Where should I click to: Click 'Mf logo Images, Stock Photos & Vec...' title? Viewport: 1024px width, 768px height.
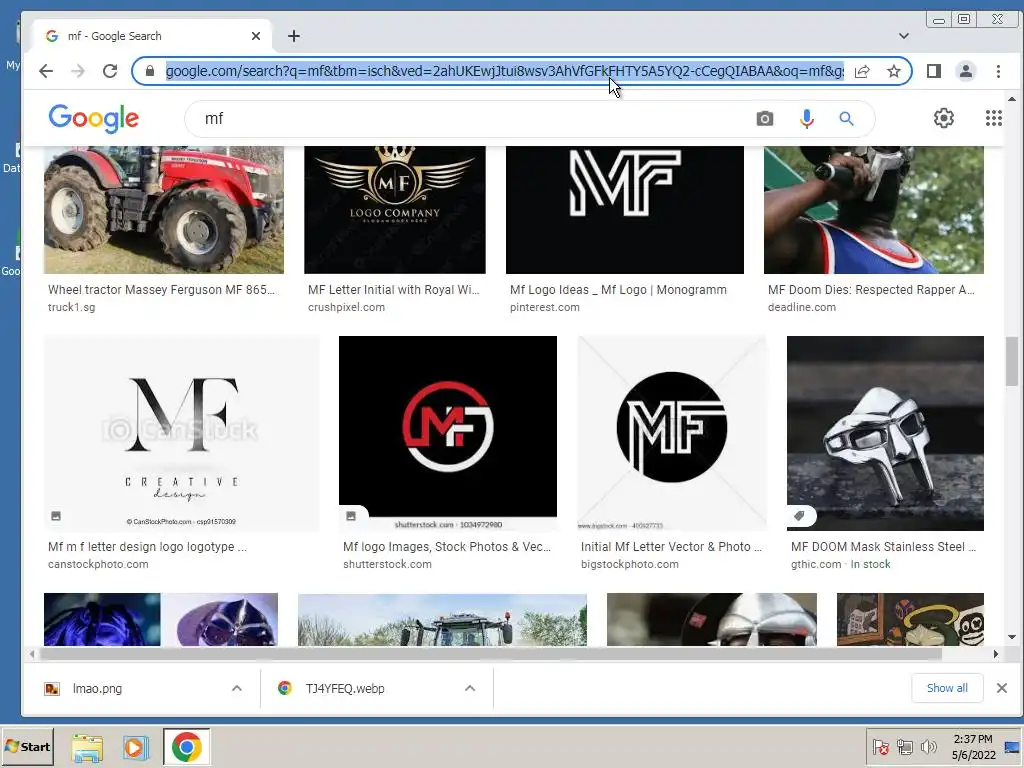(447, 547)
